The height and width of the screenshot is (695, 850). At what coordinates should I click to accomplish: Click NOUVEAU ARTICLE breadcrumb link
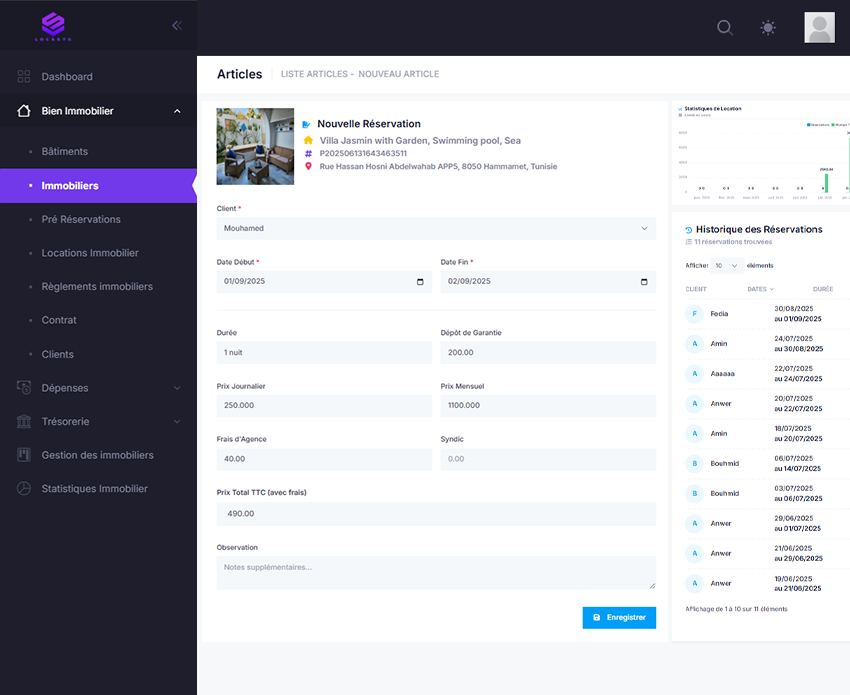coord(398,74)
